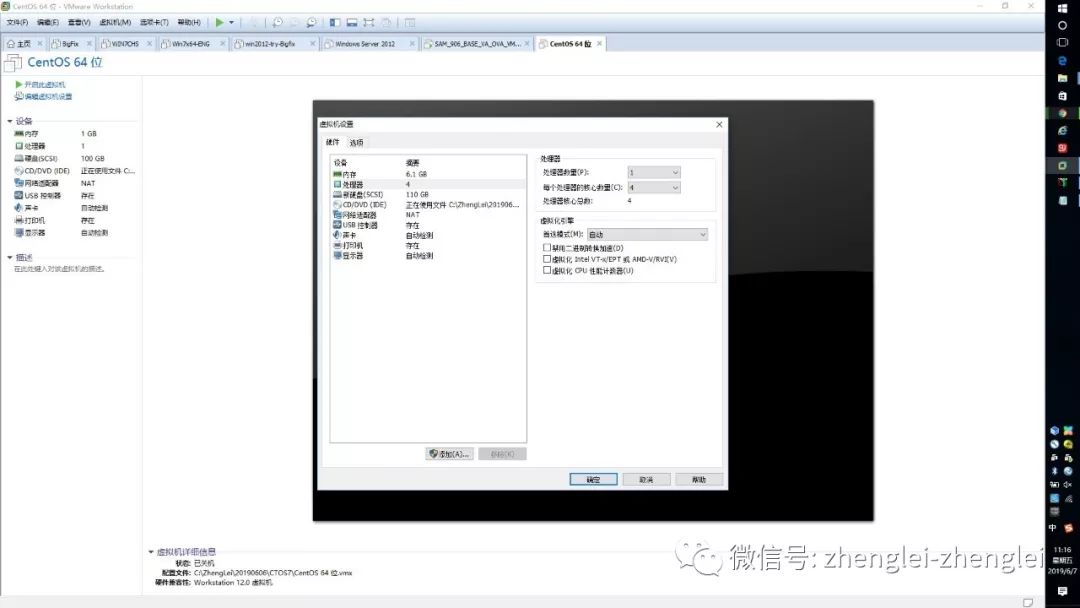This screenshot has width=1080, height=608.
Task: Select 硬盘(SCSI) 110 GB in dialog list
Action: click(x=427, y=195)
